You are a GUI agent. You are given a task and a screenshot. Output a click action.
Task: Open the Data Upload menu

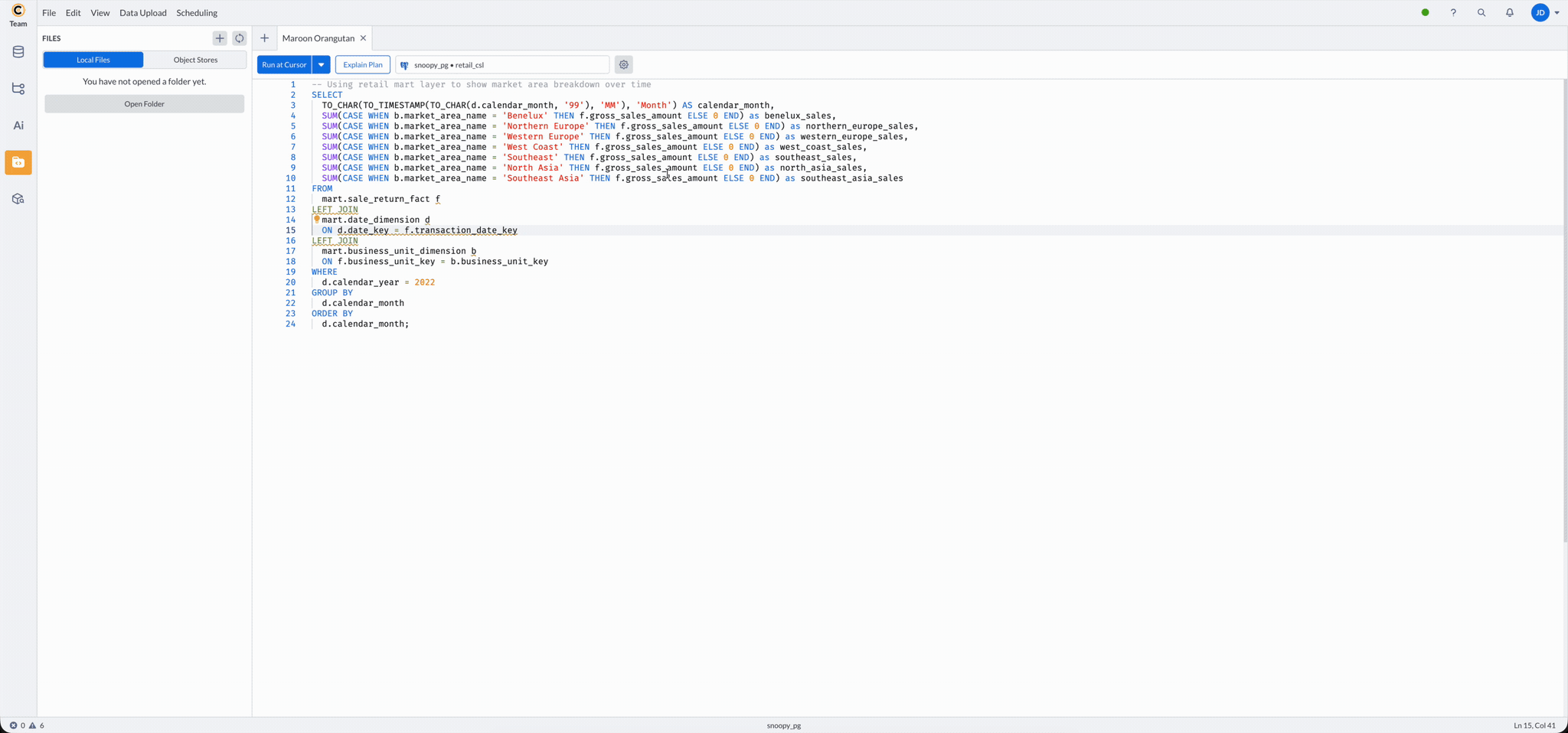click(x=142, y=13)
